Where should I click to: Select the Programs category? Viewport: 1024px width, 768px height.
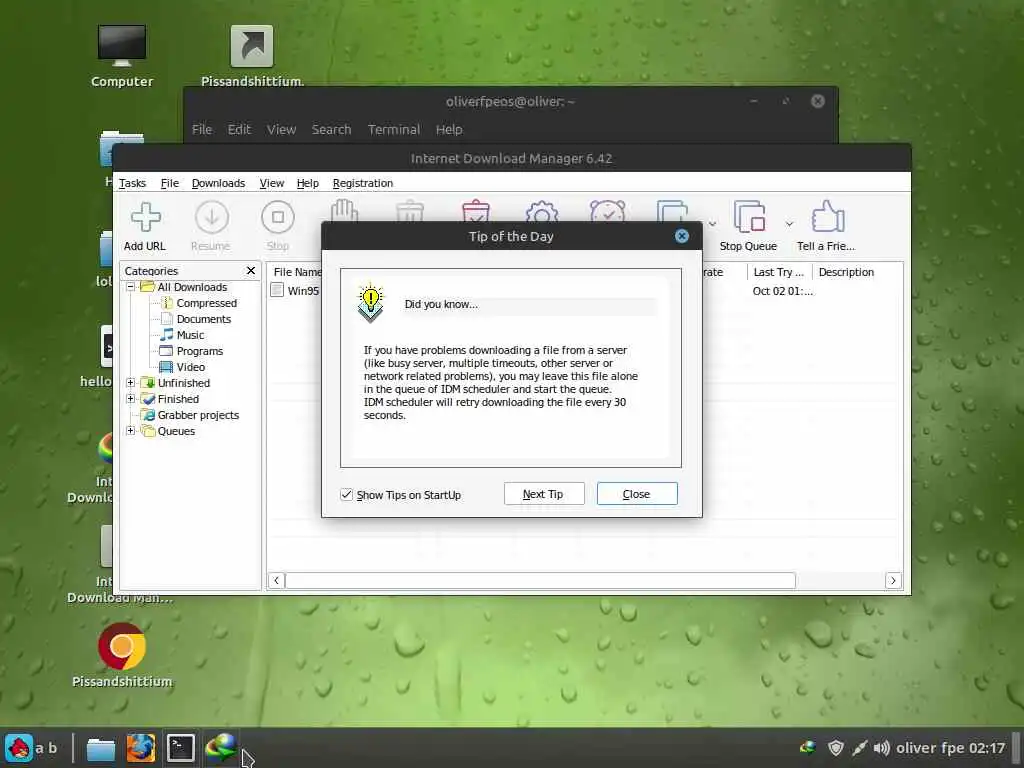pyautogui.click(x=200, y=351)
